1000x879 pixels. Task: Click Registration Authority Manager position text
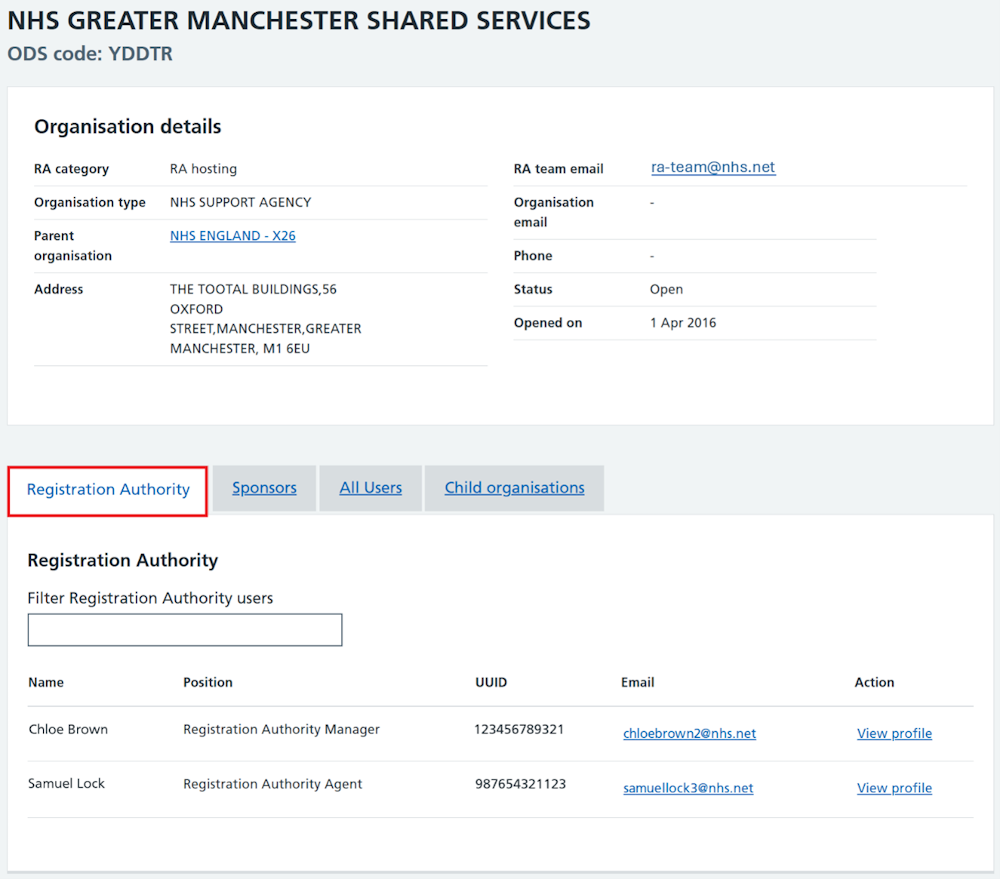click(281, 729)
